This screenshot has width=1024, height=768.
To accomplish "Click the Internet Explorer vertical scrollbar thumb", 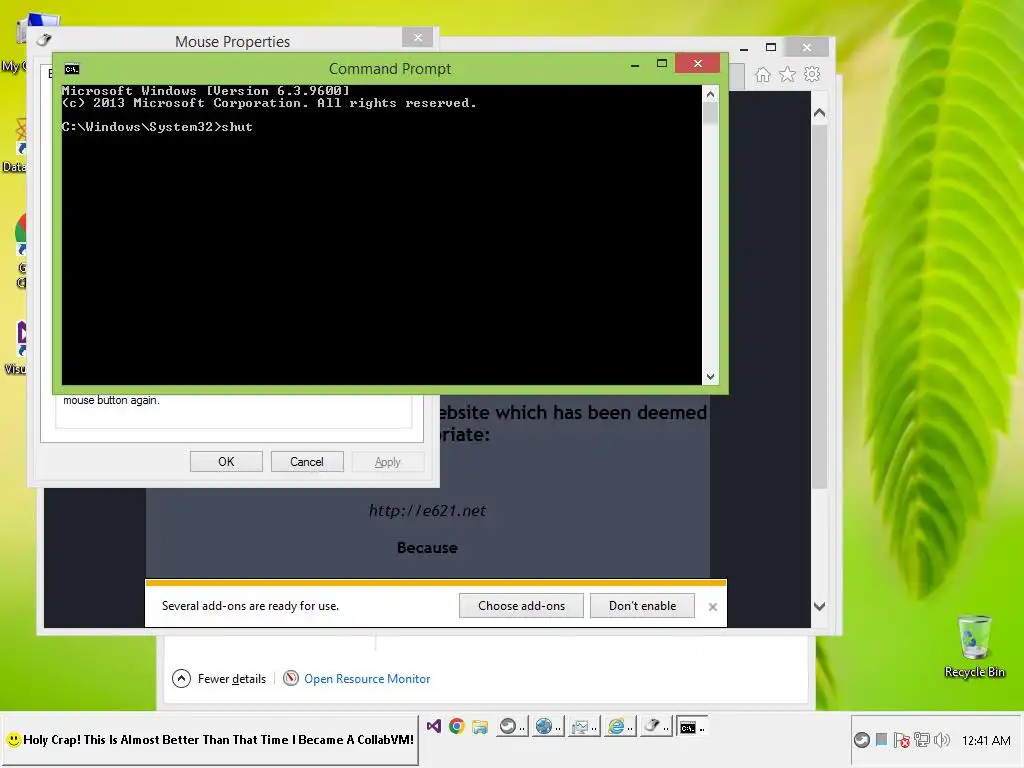I will coord(820,306).
